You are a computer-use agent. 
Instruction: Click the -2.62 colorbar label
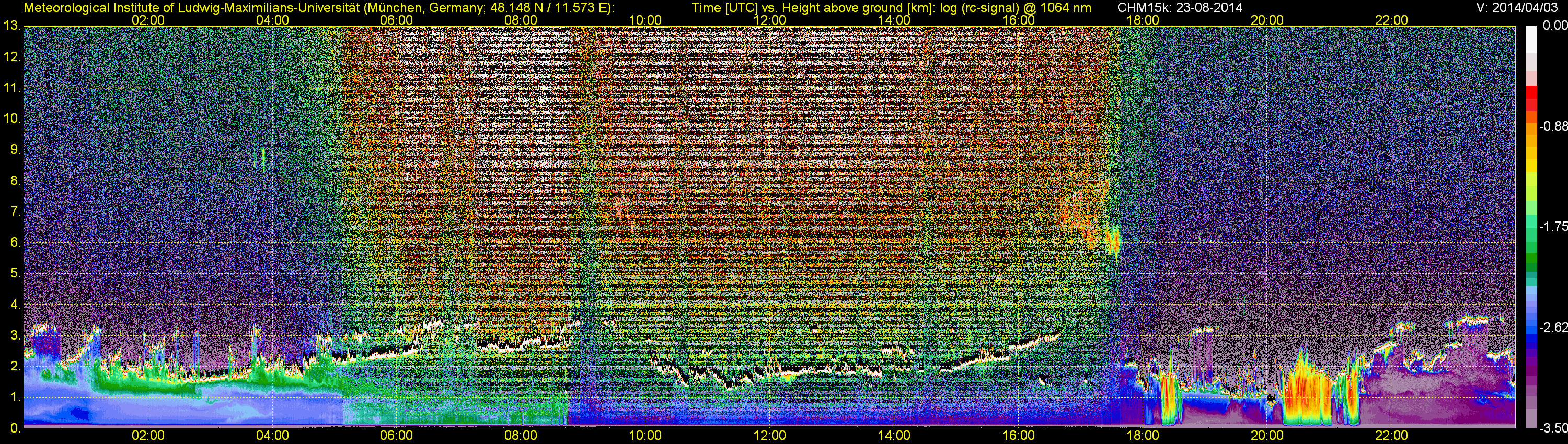tap(1553, 327)
